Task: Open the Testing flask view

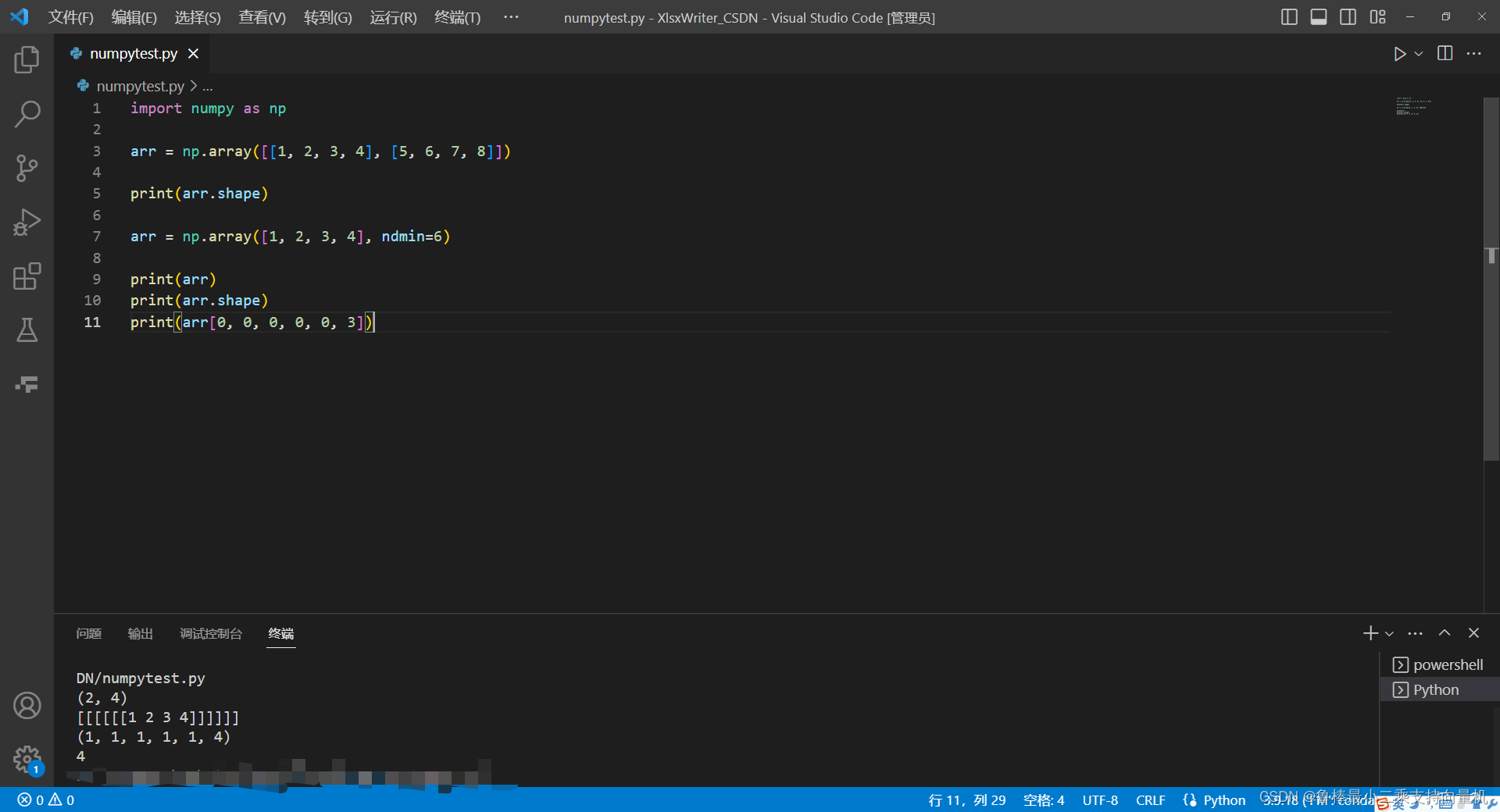Action: tap(27, 329)
